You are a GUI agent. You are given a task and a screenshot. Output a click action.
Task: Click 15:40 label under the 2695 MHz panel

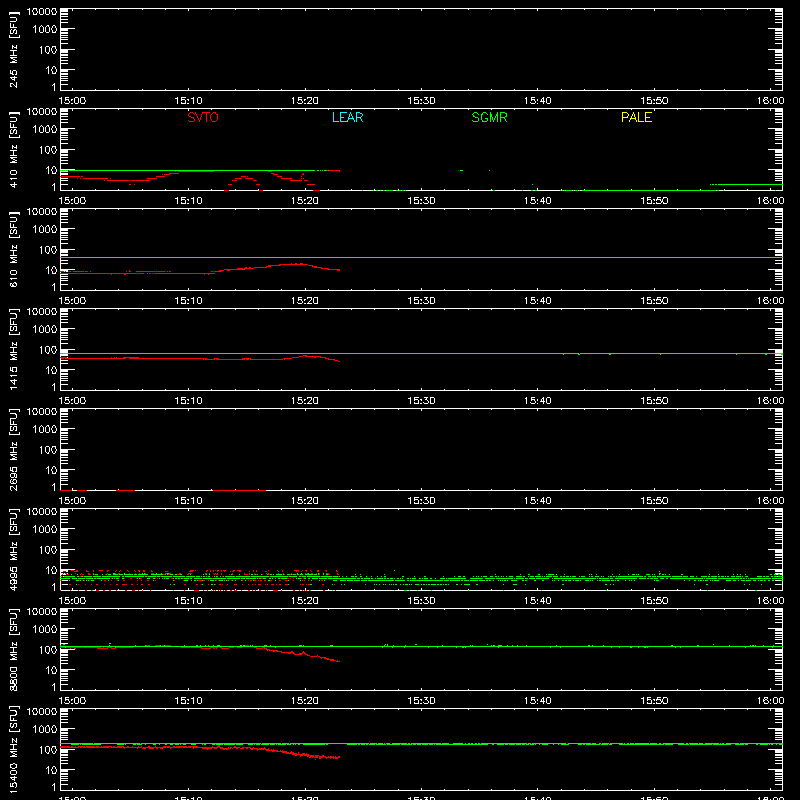[x=538, y=501]
